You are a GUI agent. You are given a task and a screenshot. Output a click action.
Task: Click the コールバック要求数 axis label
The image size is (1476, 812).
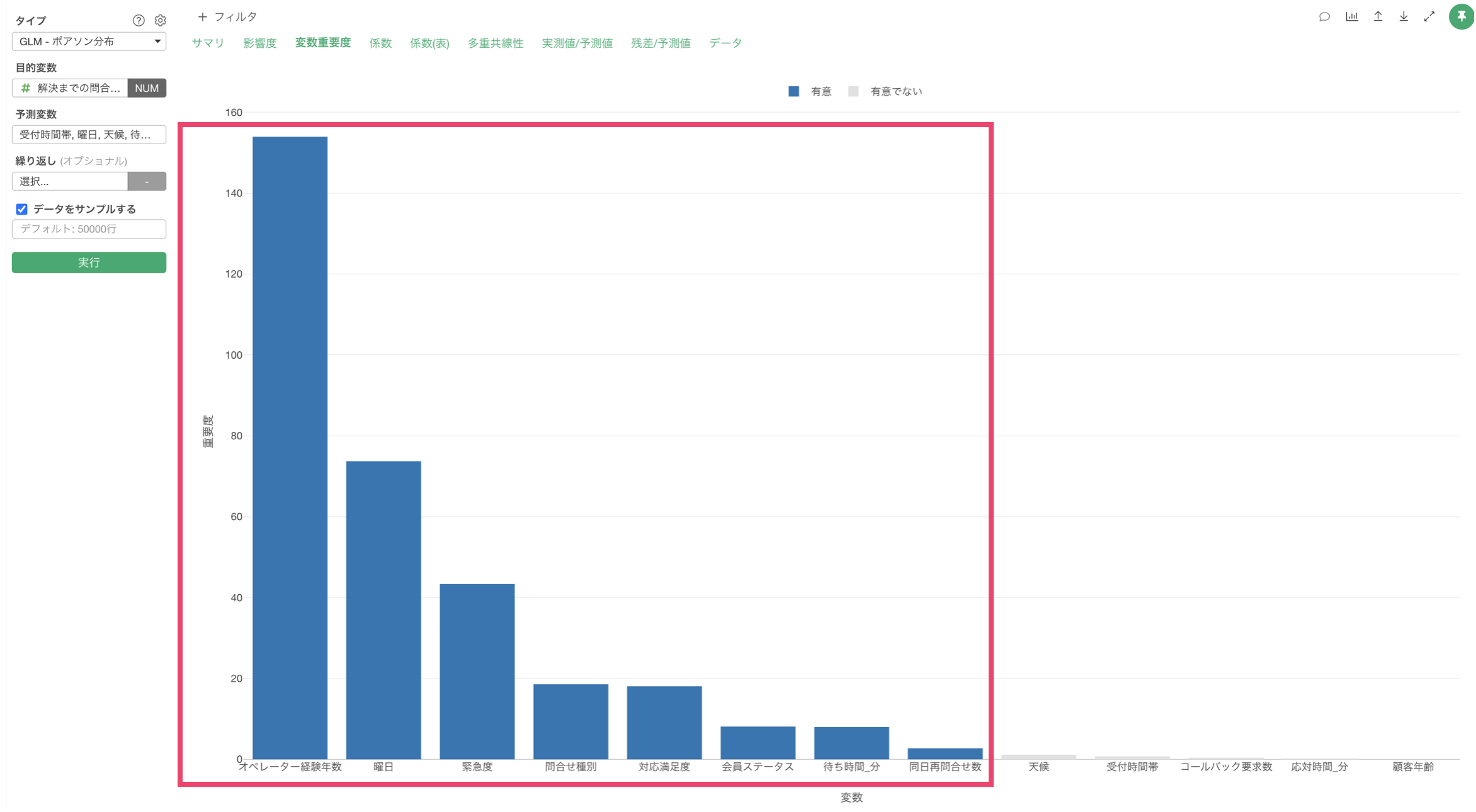point(1226,767)
